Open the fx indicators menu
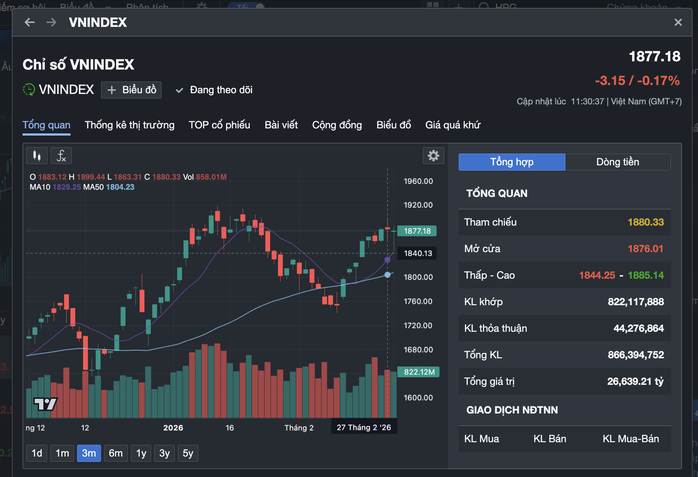The width and height of the screenshot is (698, 477). 61,155
